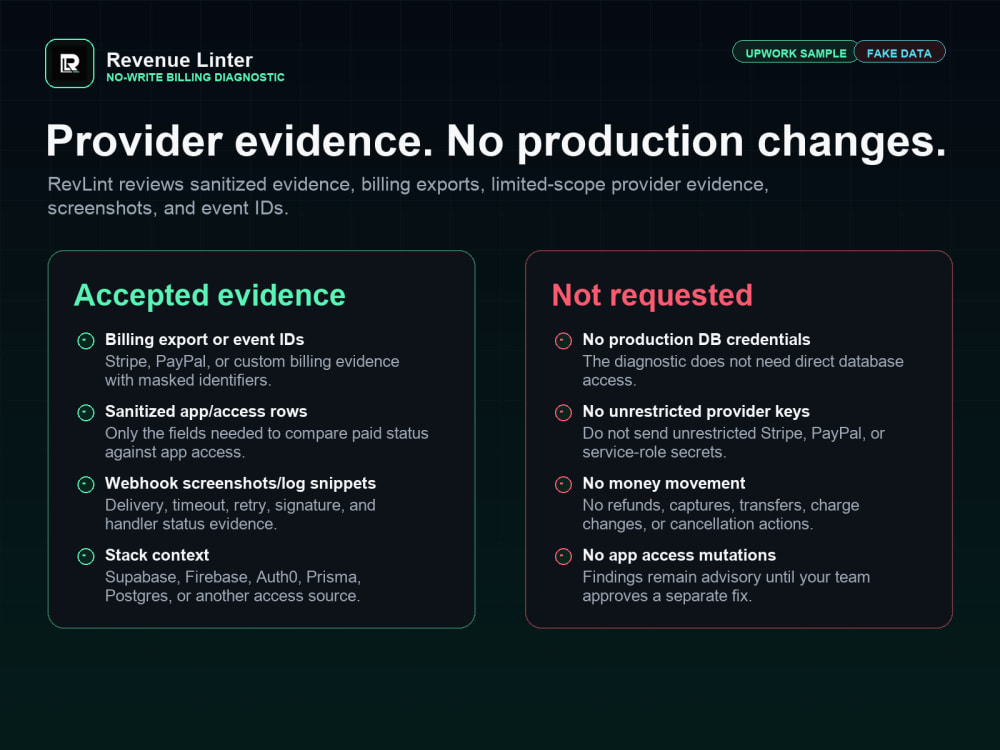Screen dimensions: 1000x750
Task: Click the 'NO-WRITE BILLING DIAGNOSTIC' subtitle
Action: point(195,77)
